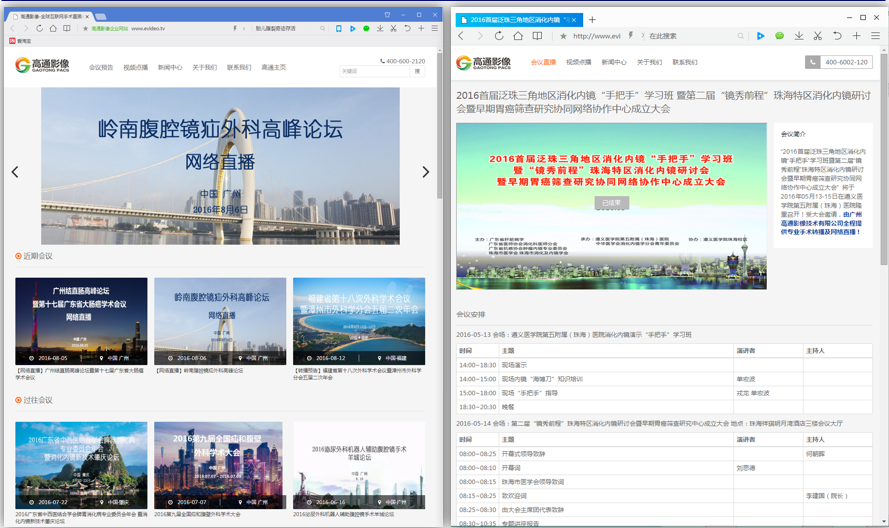
Task: Open reading mode icon in right browser
Action: pyautogui.click(x=537, y=36)
